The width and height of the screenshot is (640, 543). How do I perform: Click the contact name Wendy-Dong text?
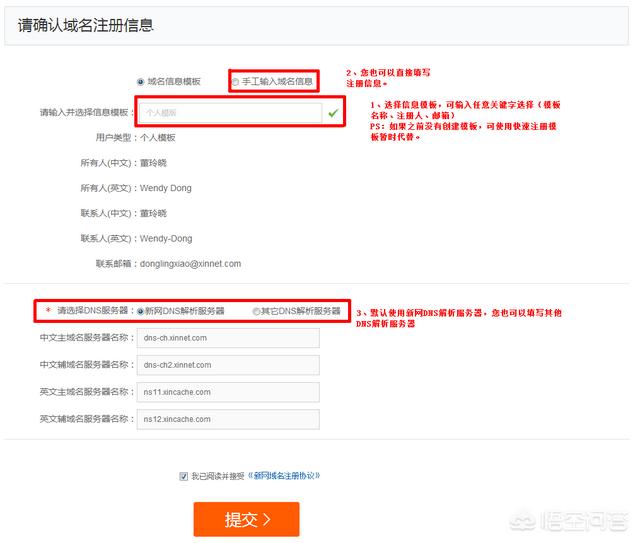(x=166, y=238)
